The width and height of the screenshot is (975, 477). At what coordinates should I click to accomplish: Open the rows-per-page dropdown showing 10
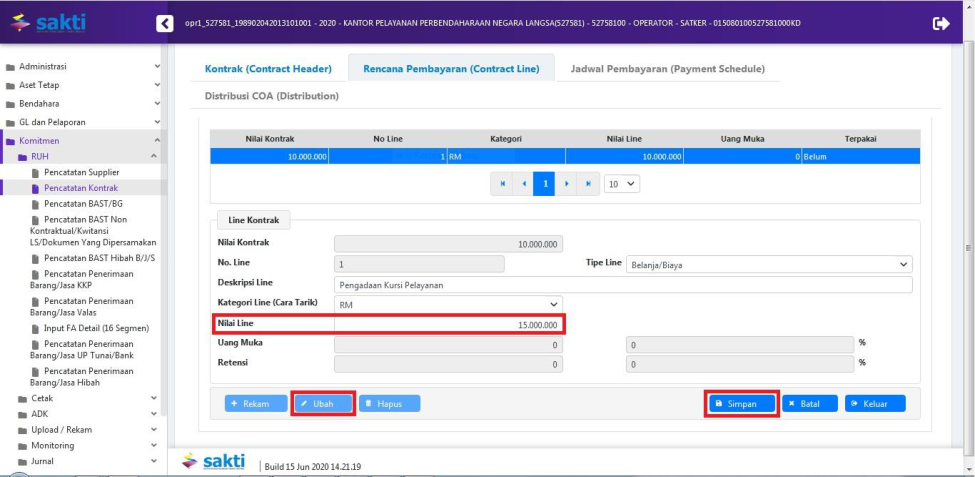point(621,184)
